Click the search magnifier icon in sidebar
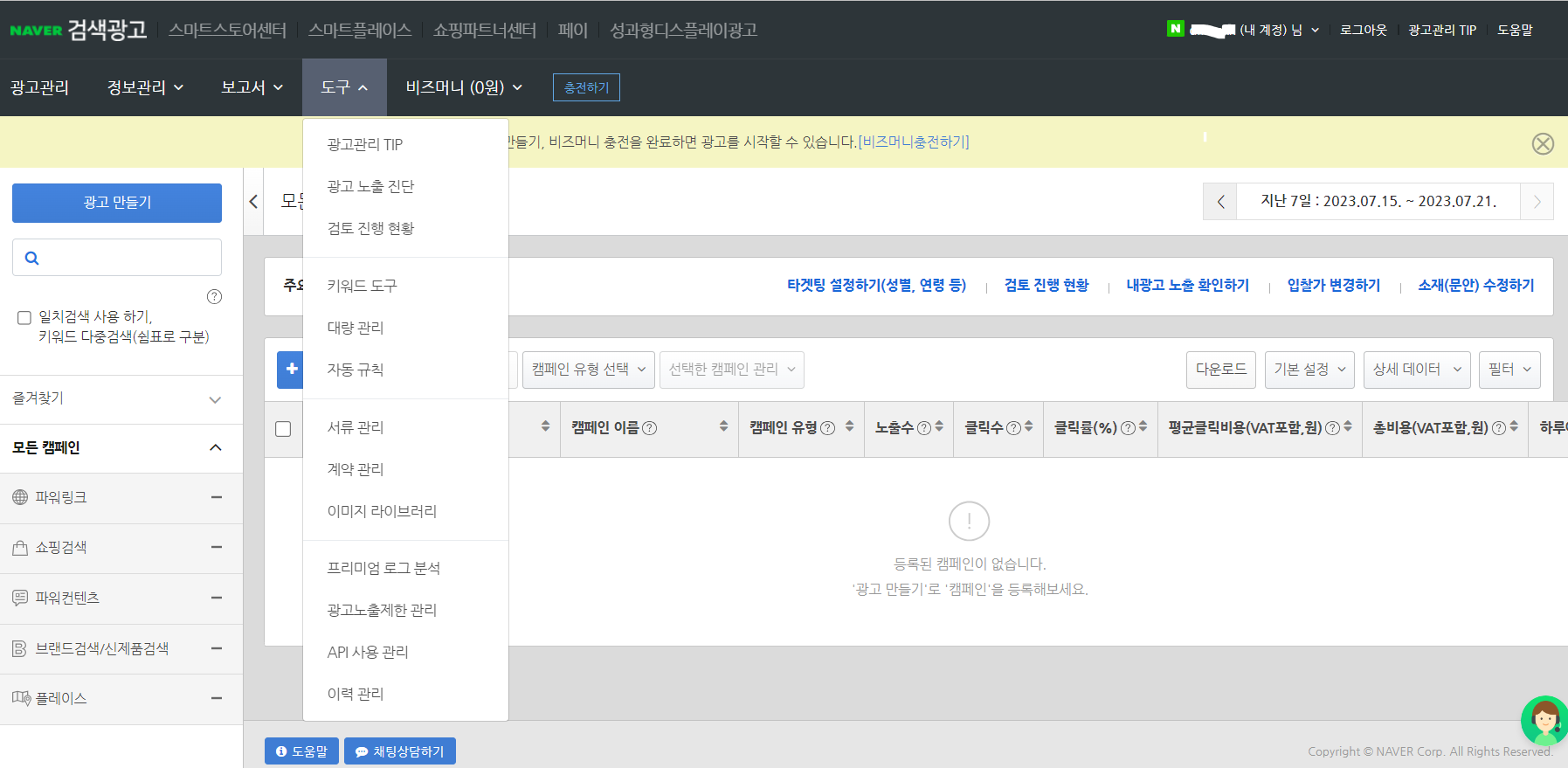 (x=32, y=258)
